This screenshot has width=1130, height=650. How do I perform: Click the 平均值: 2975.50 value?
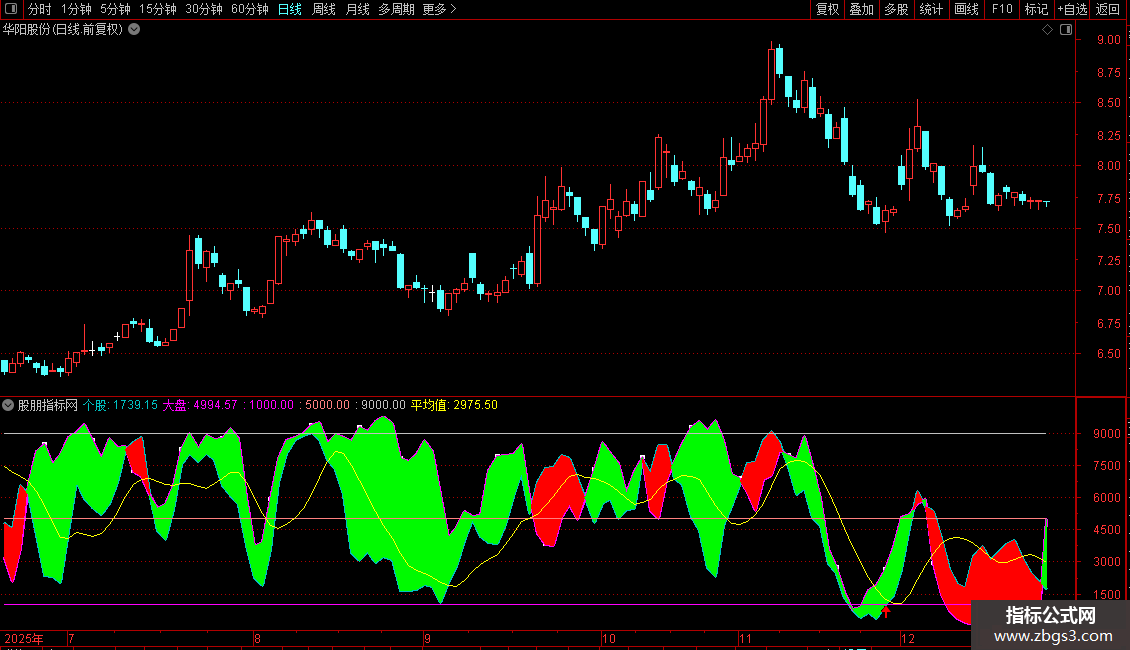(x=454, y=405)
